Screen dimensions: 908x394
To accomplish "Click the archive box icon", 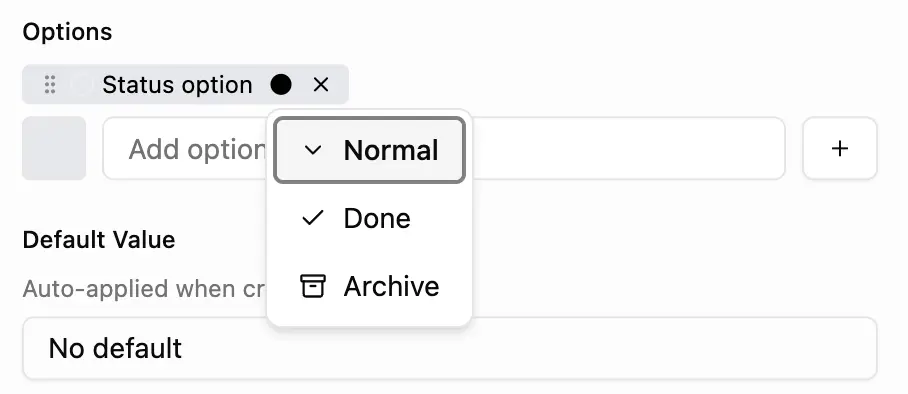I will (313, 286).
